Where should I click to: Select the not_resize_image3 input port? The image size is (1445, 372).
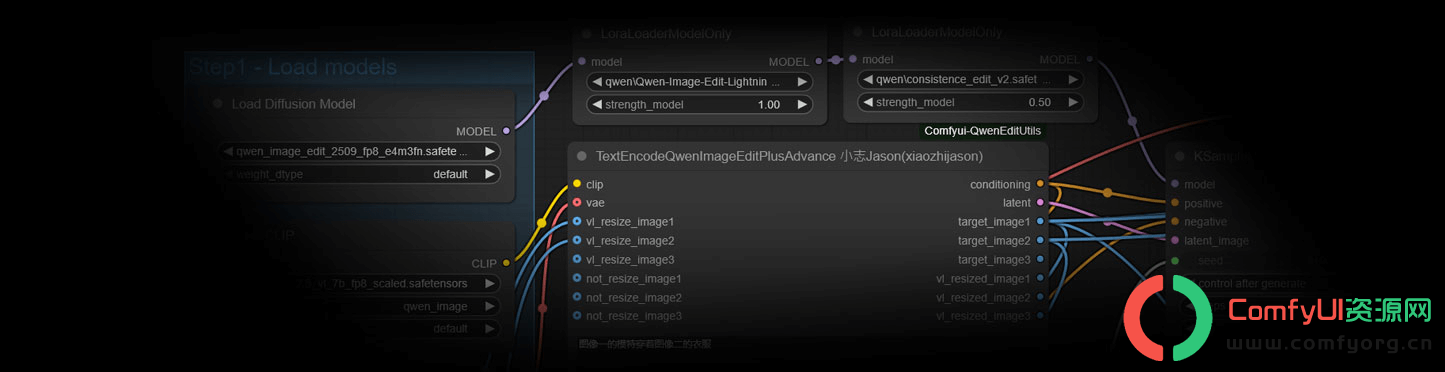(577, 315)
